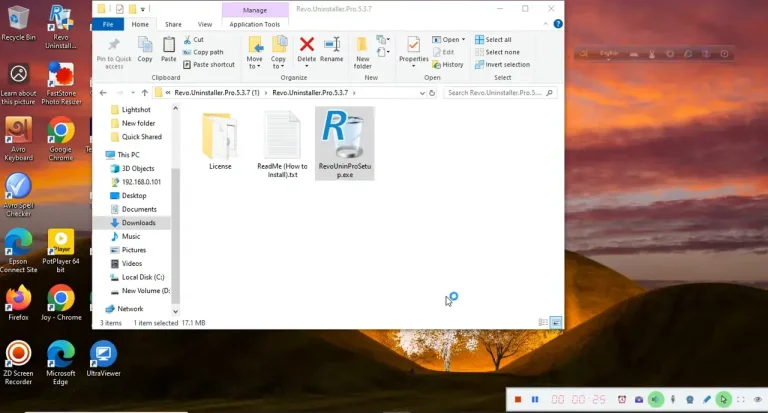Open the Application Tools tab
The width and height of the screenshot is (768, 413).
pos(255,24)
